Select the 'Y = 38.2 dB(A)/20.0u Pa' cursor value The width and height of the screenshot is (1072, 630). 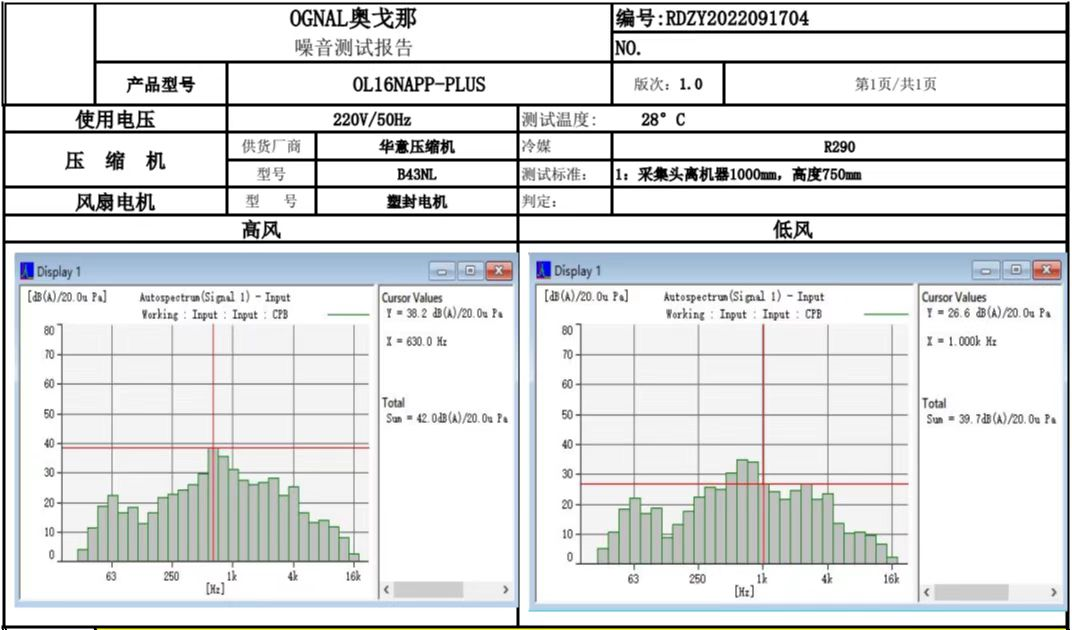(446, 314)
